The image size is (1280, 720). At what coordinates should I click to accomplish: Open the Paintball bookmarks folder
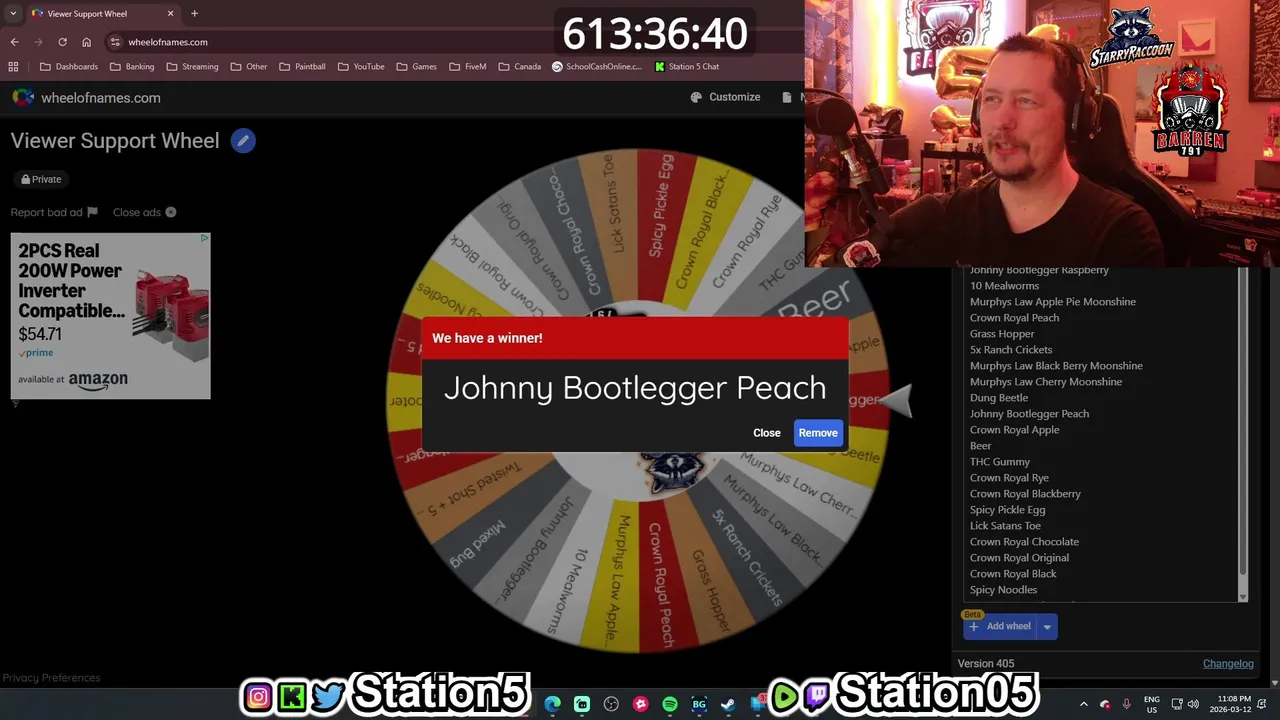point(302,67)
